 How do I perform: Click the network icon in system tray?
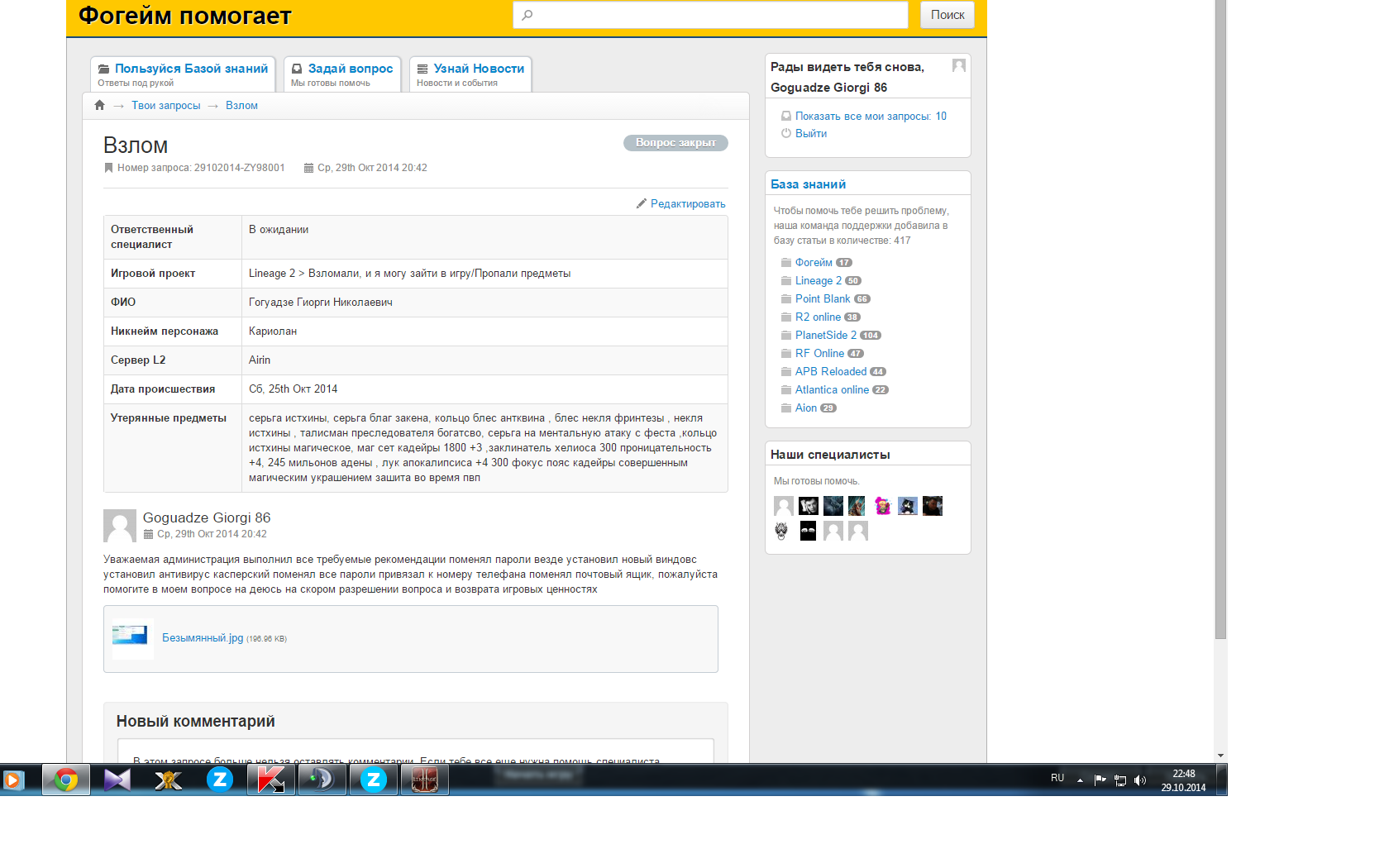1120,780
